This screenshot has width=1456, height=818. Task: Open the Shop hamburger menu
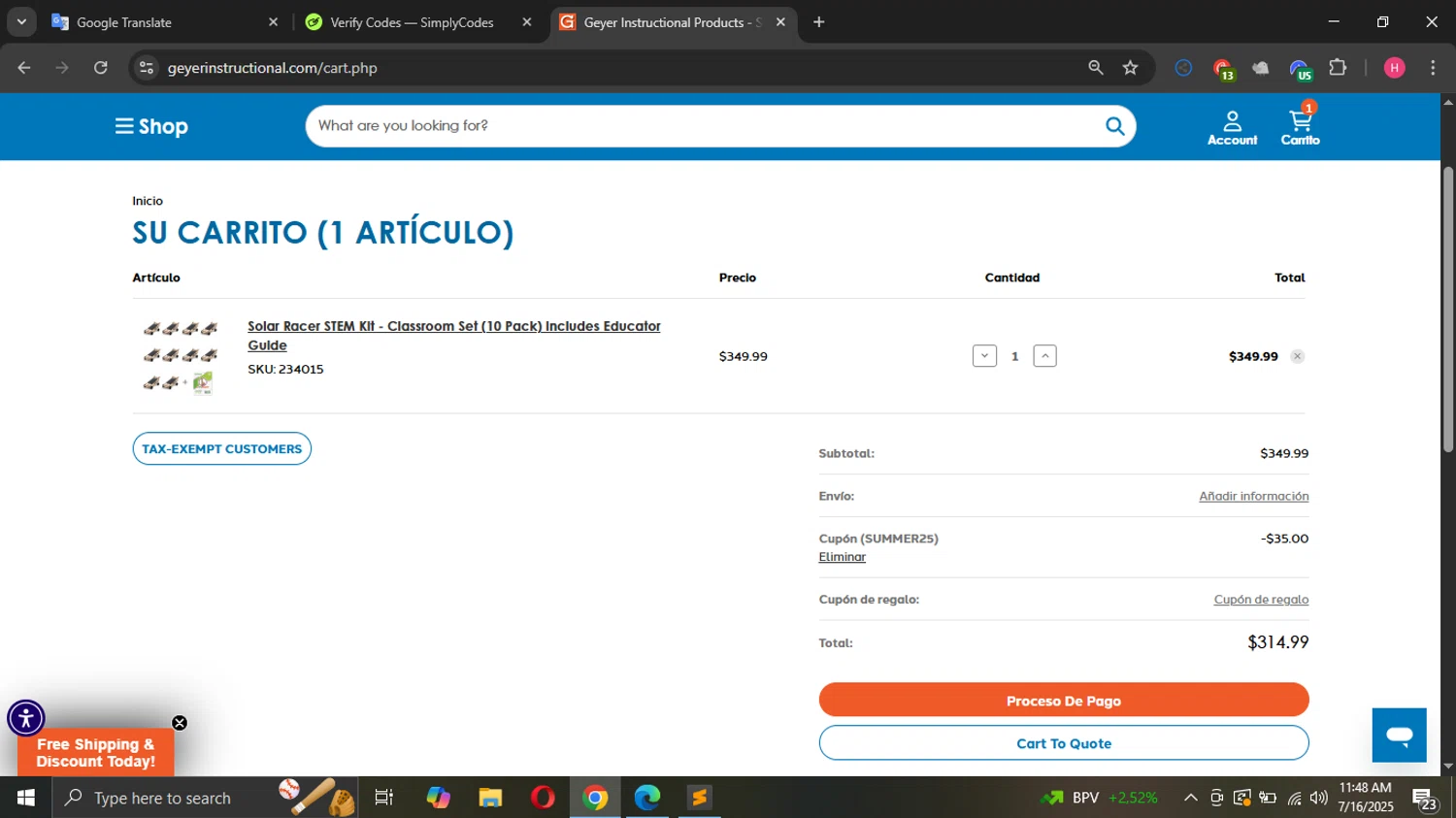point(151,126)
